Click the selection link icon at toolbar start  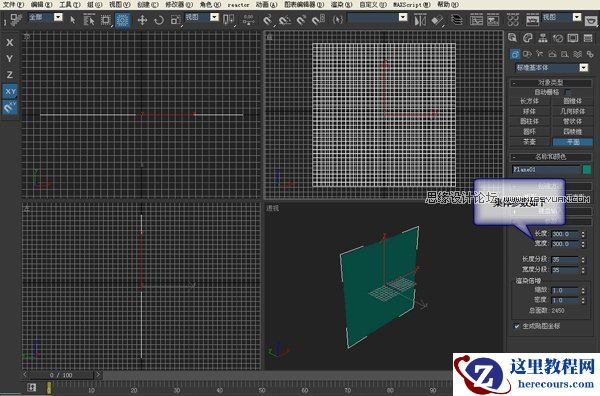pyautogui.click(x=16, y=20)
